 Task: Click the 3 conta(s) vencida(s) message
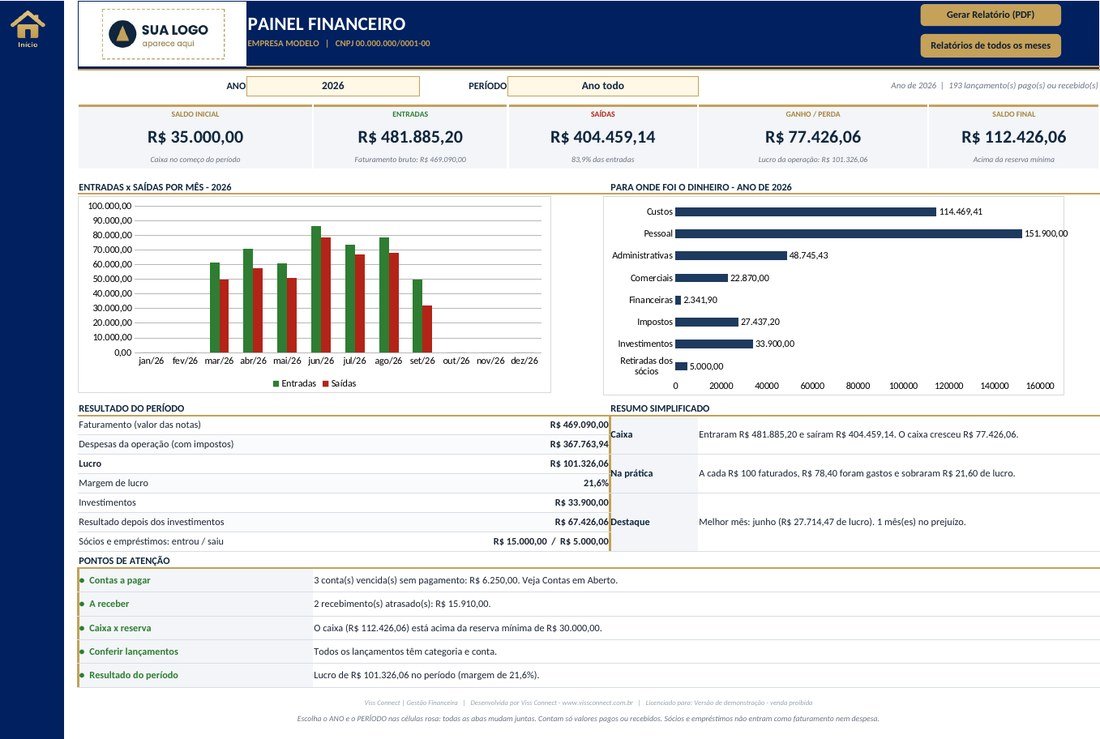pyautogui.click(x=465, y=580)
